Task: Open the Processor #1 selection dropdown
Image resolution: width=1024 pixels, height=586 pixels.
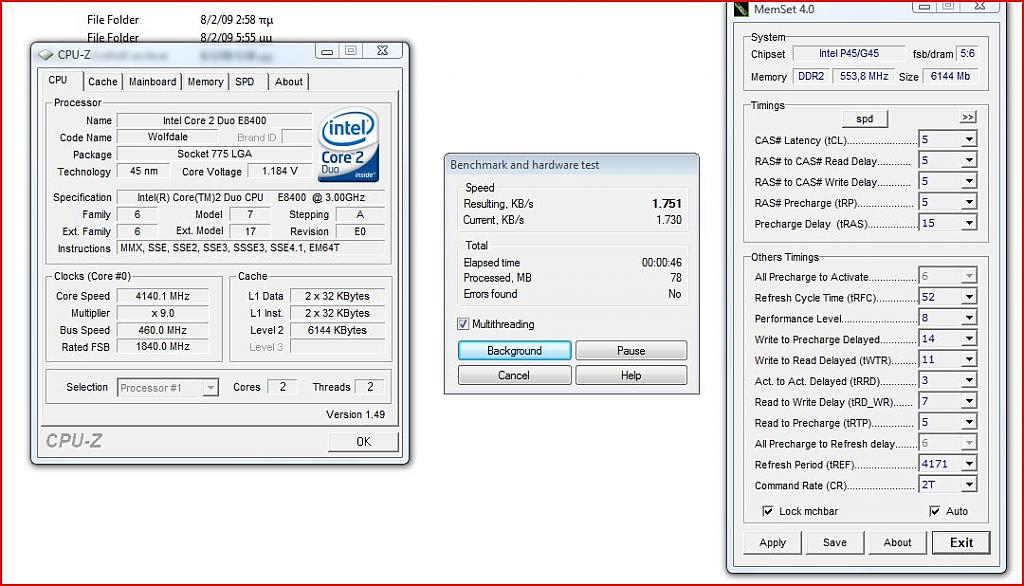Action: coord(210,387)
